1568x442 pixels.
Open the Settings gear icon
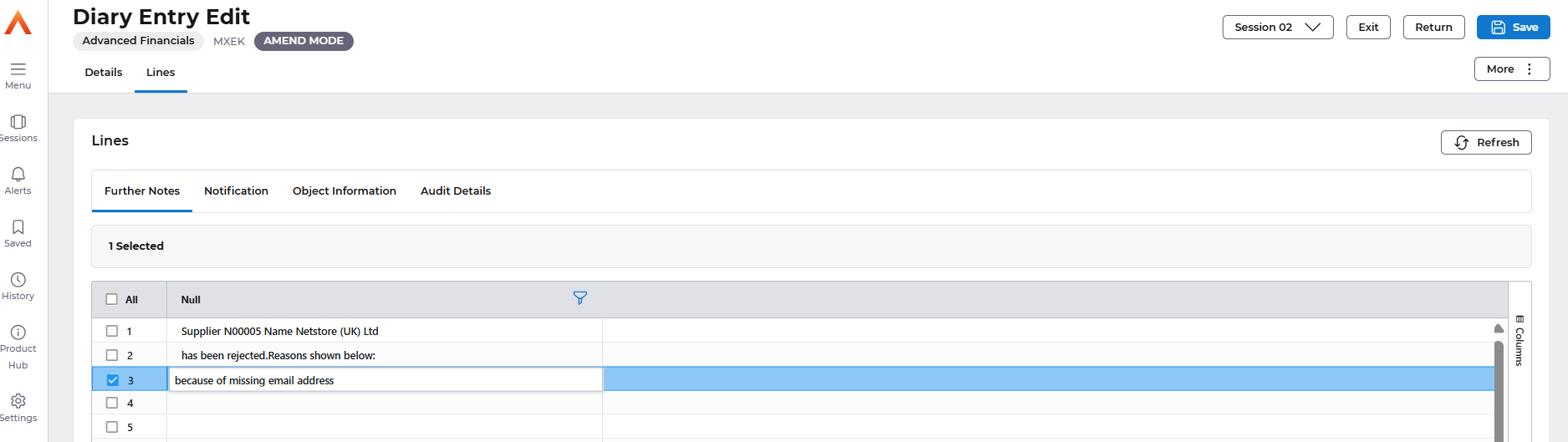pos(18,401)
